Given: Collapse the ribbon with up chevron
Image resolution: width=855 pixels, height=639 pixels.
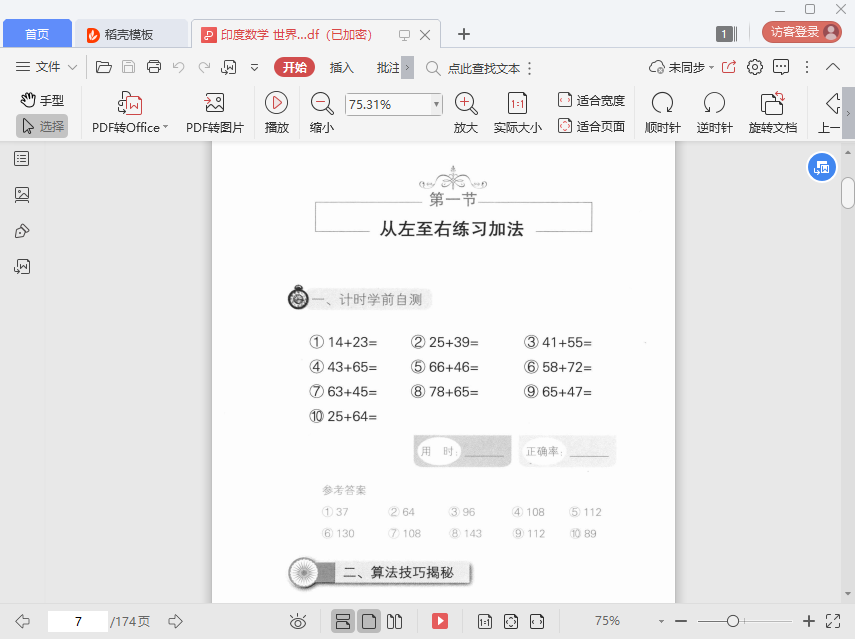Looking at the screenshot, I should (833, 67).
